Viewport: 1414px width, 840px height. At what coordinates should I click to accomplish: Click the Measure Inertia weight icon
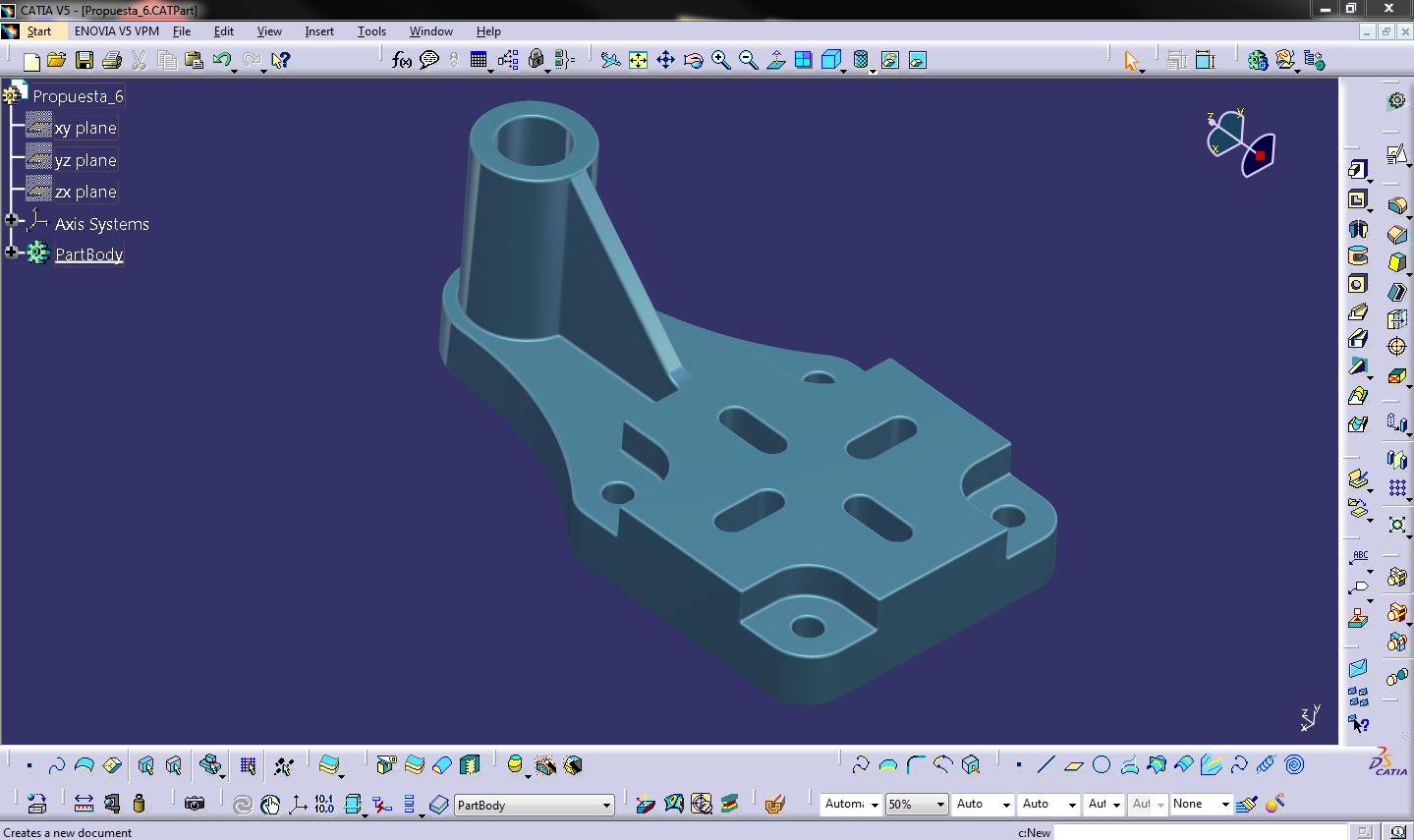(x=139, y=804)
